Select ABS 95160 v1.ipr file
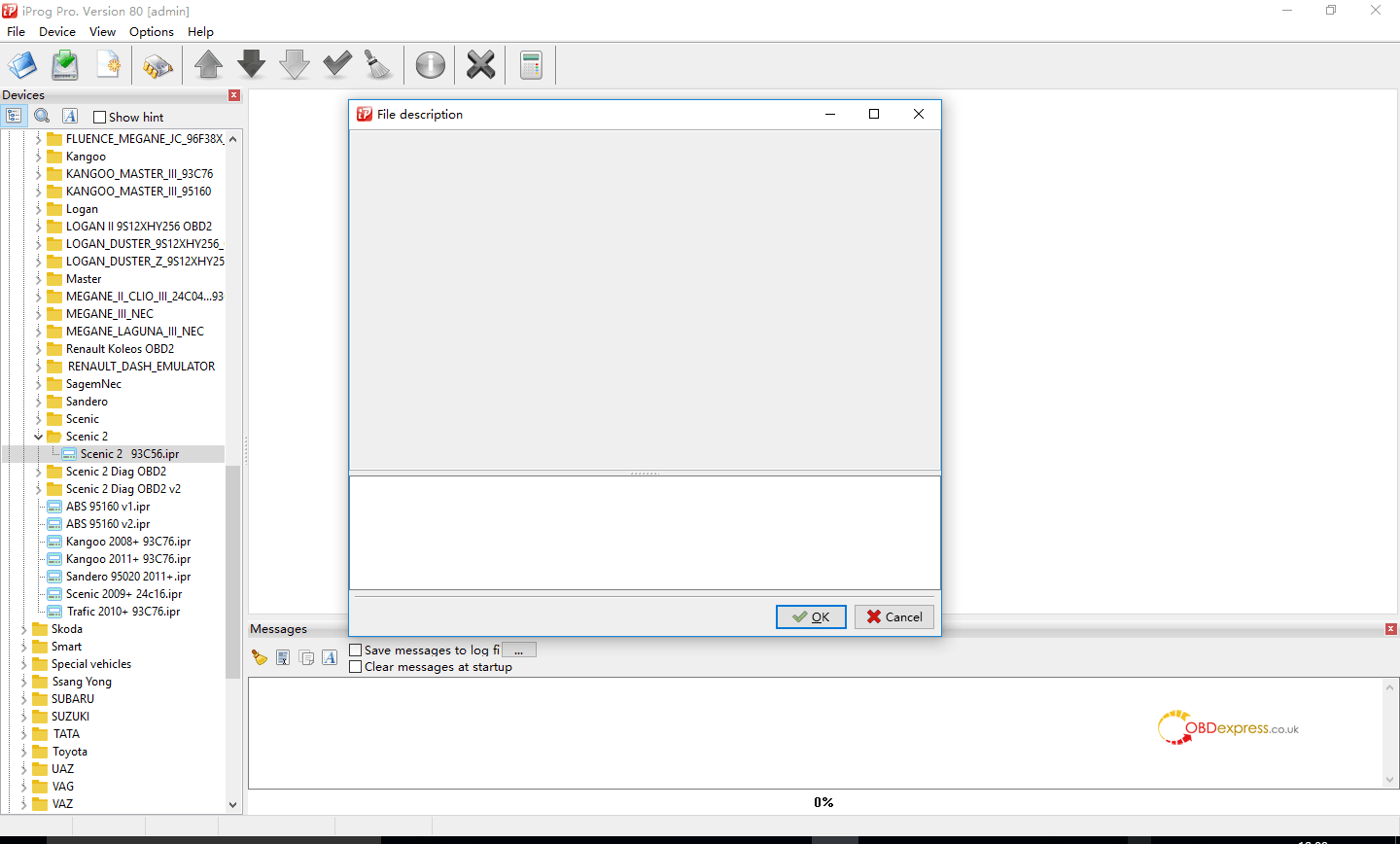Screen dimensions: 1400x844 108,507
